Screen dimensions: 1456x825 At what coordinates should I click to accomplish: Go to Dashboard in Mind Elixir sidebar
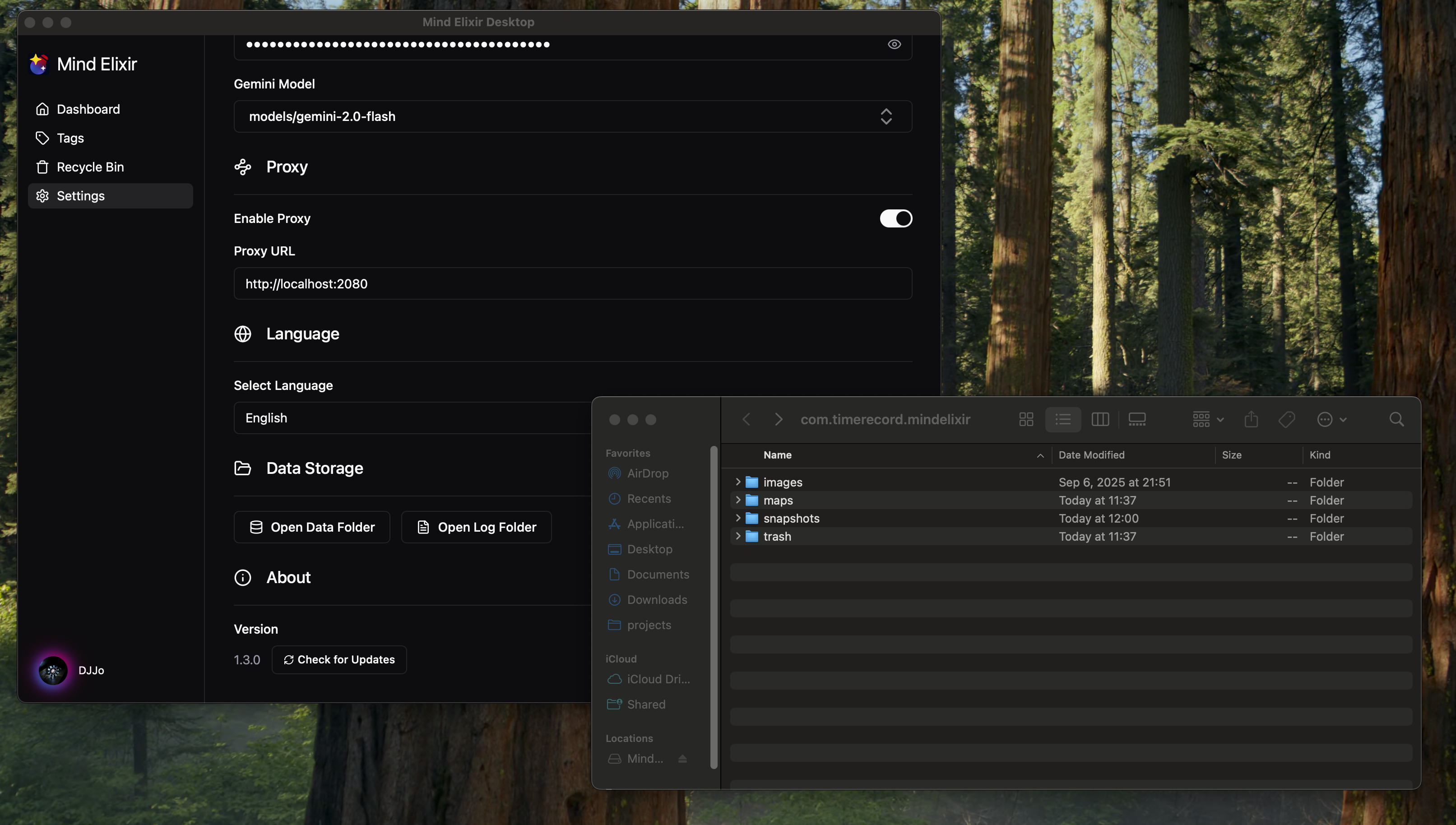[x=111, y=109]
